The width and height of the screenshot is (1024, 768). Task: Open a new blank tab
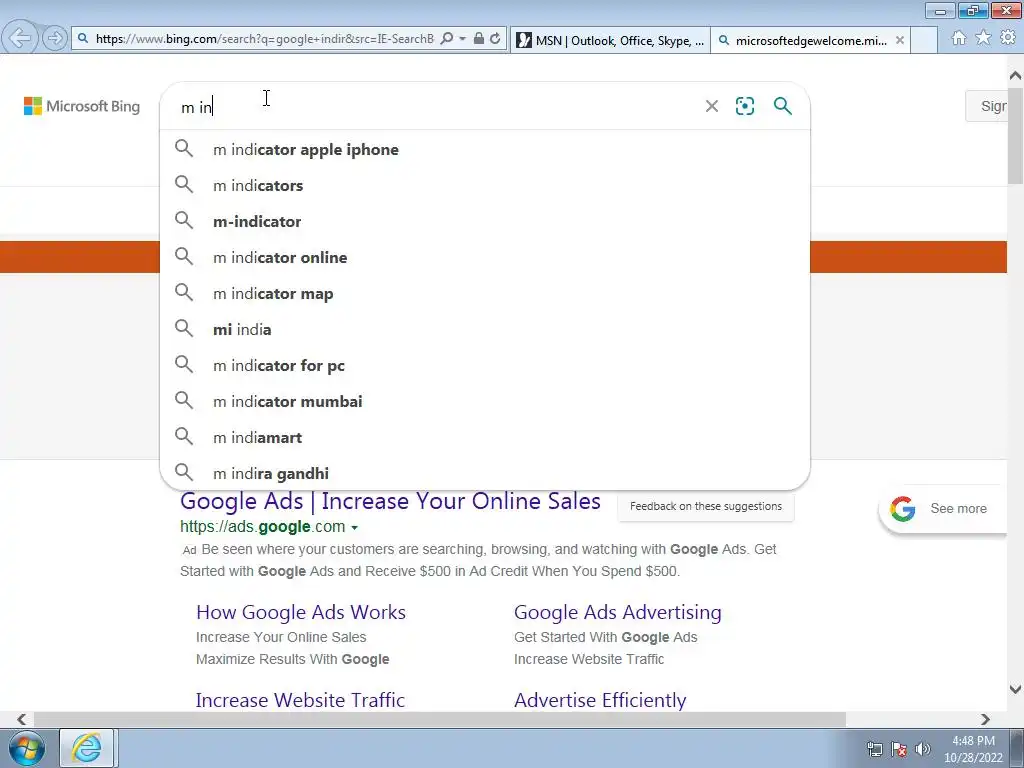coord(923,40)
